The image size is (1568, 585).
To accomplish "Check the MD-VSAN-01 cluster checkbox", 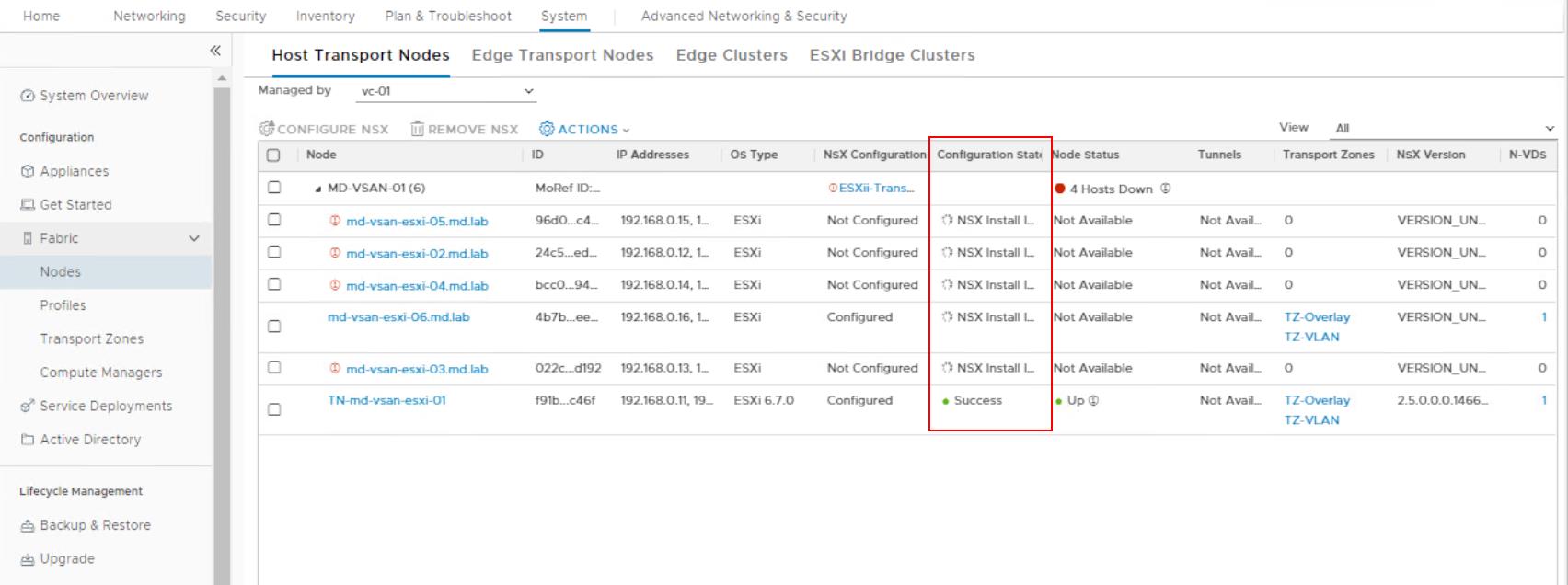I will (274, 188).
